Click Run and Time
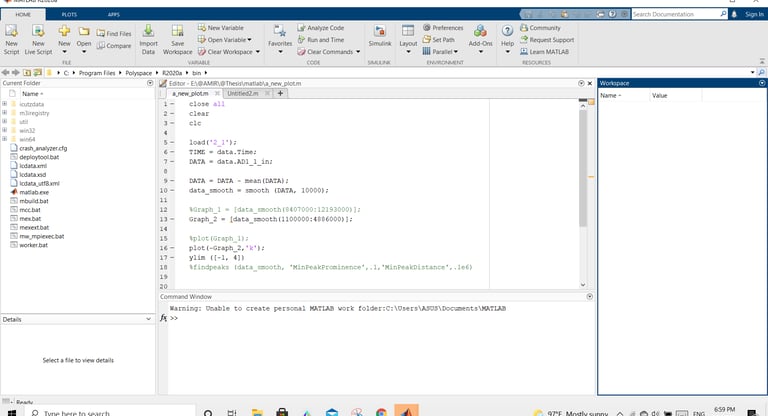The height and width of the screenshot is (416, 768). coord(321,40)
